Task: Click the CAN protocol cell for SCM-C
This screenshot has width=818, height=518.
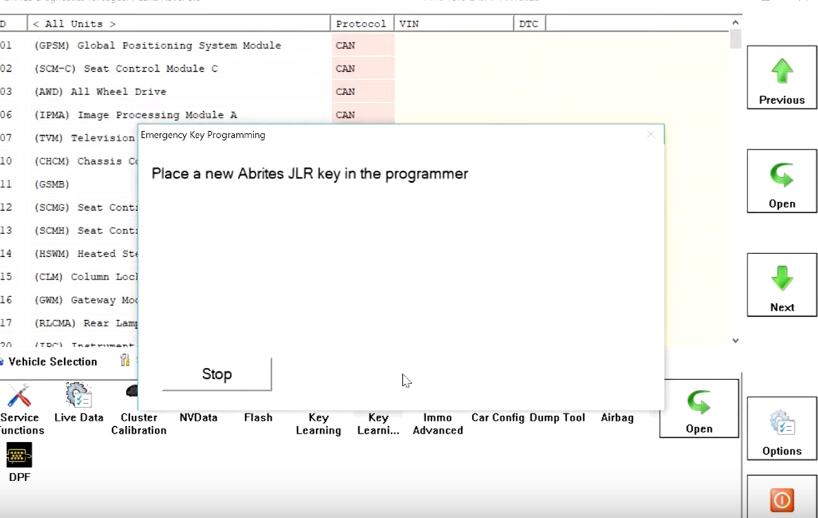Action: point(363,68)
